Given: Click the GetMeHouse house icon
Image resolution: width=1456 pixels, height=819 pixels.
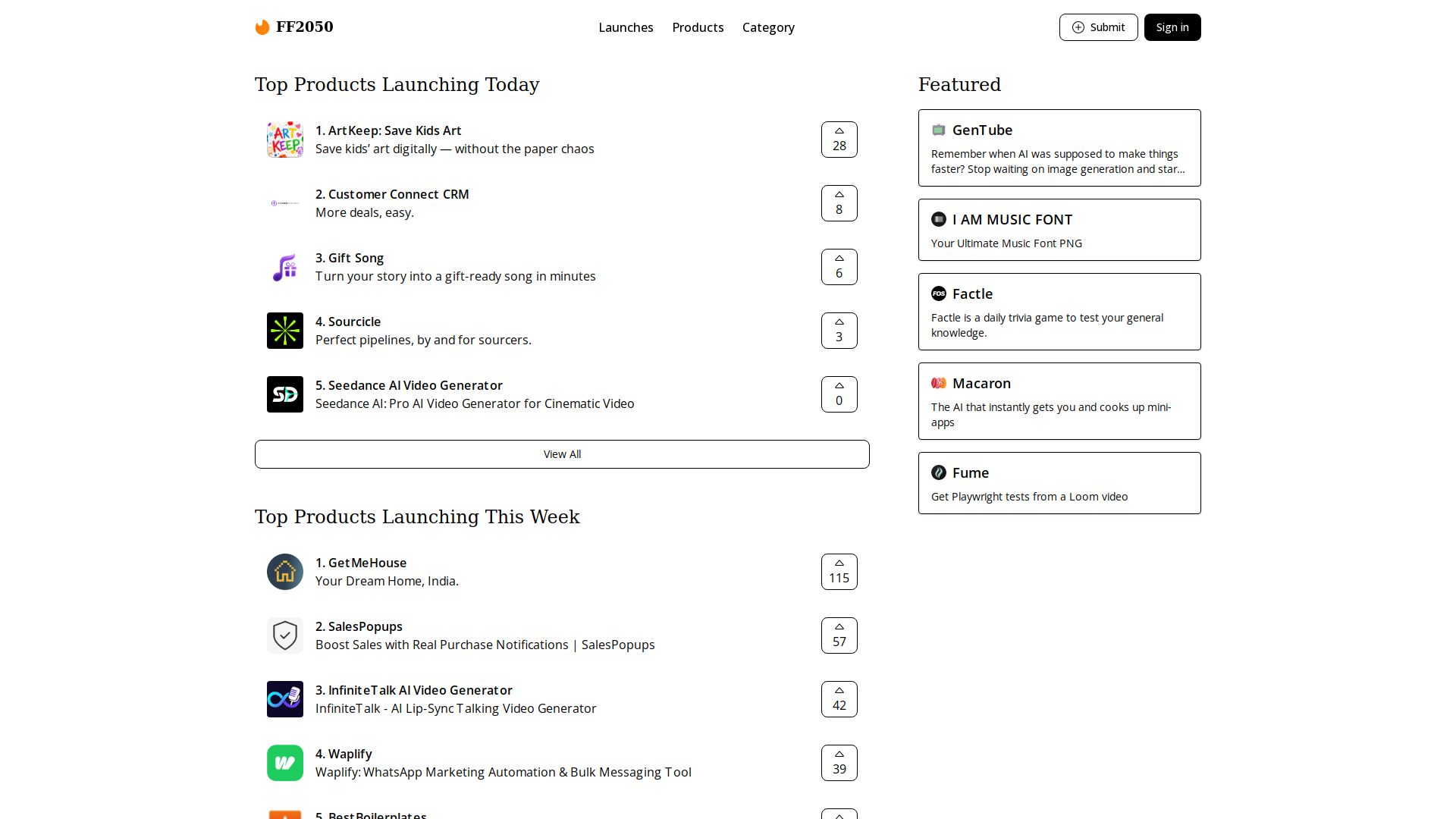Looking at the screenshot, I should 285,572.
